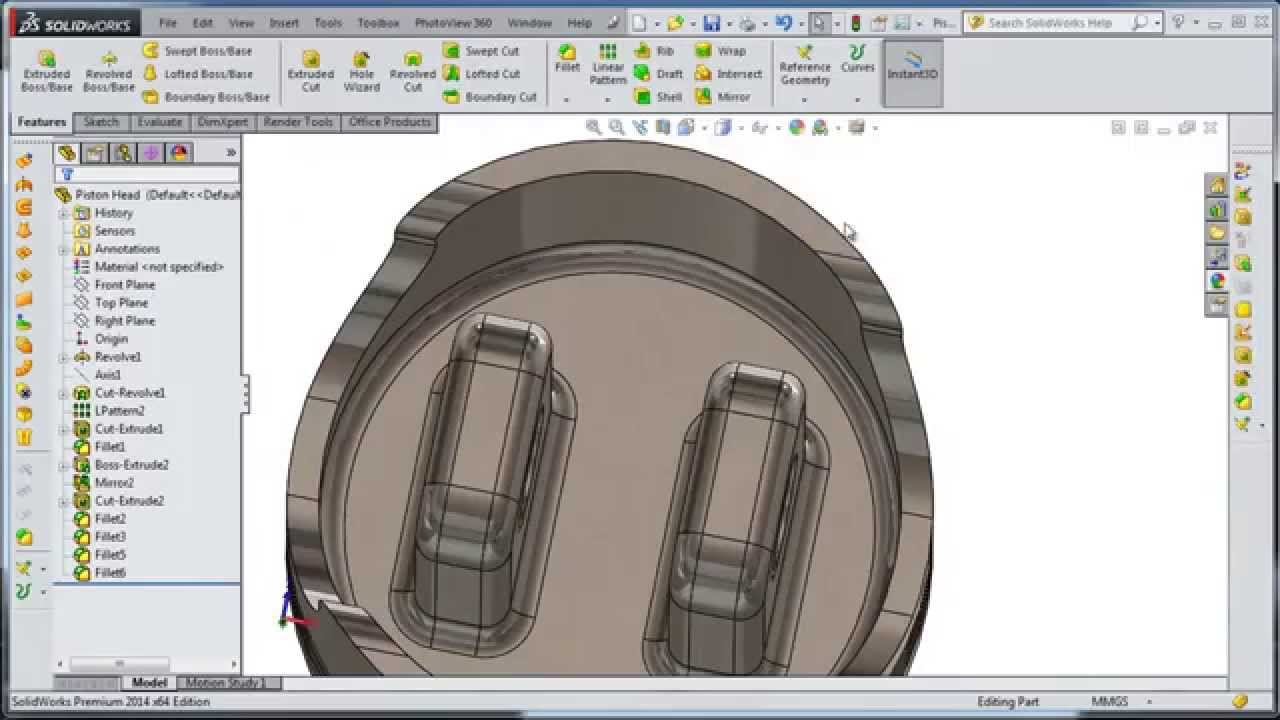Choose the Boundary Boss/Base command
Image resolution: width=1280 pixels, height=720 pixels.
pyautogui.click(x=206, y=97)
